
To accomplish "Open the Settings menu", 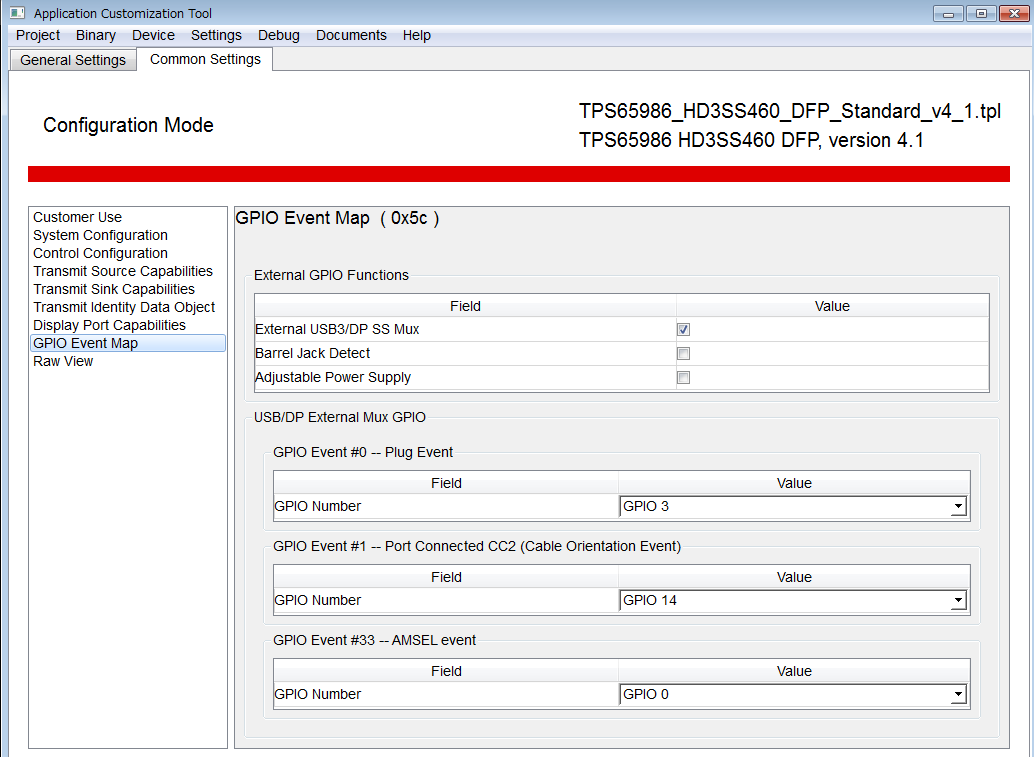I will point(216,36).
